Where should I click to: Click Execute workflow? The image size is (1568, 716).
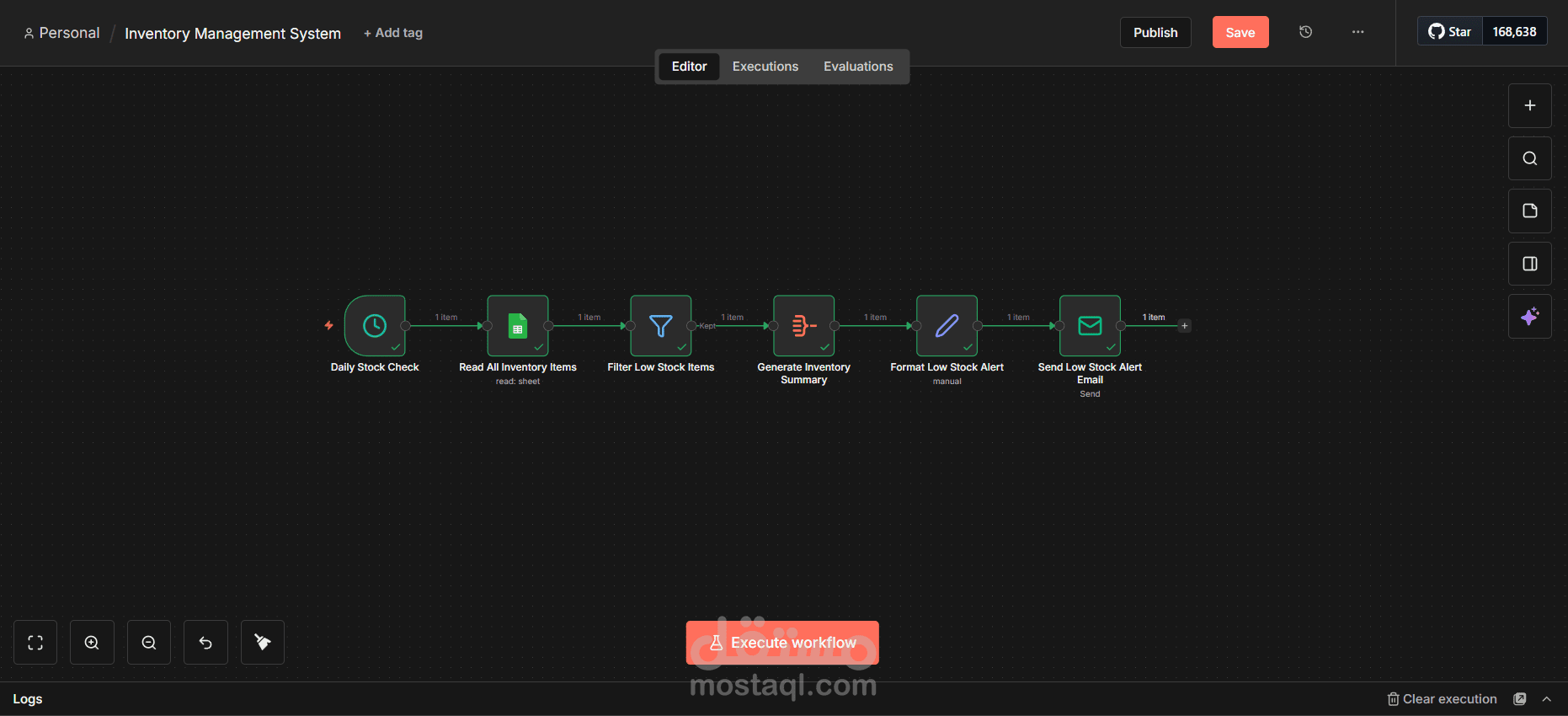click(x=782, y=643)
